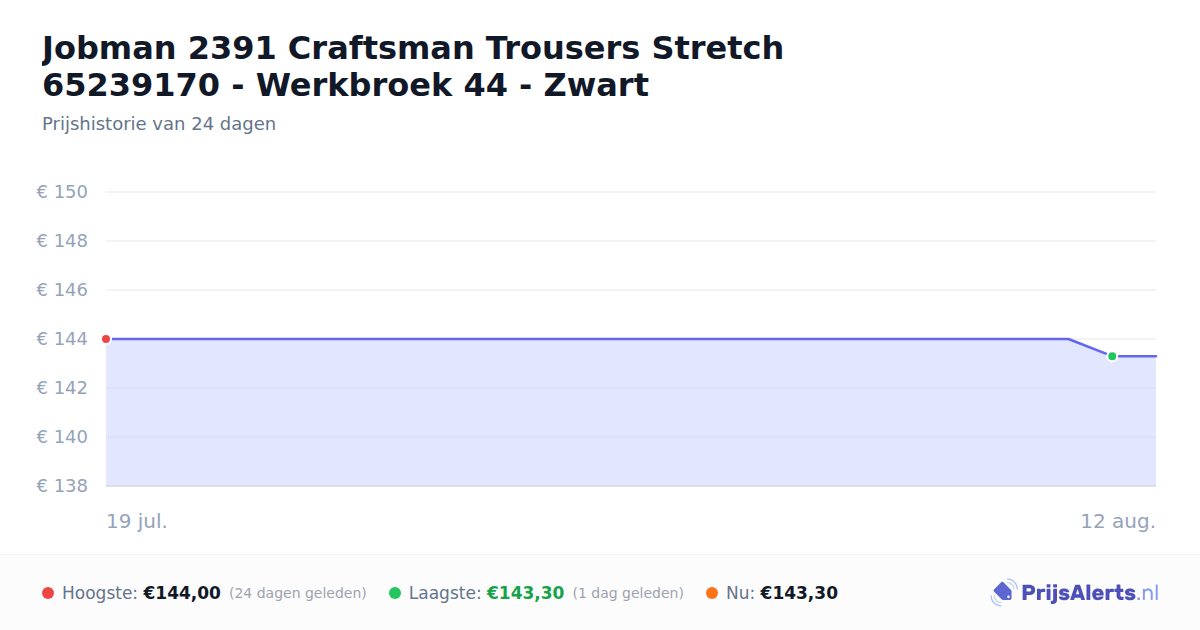Click the € 144 axis label
The image size is (1200, 630).
(x=62, y=339)
